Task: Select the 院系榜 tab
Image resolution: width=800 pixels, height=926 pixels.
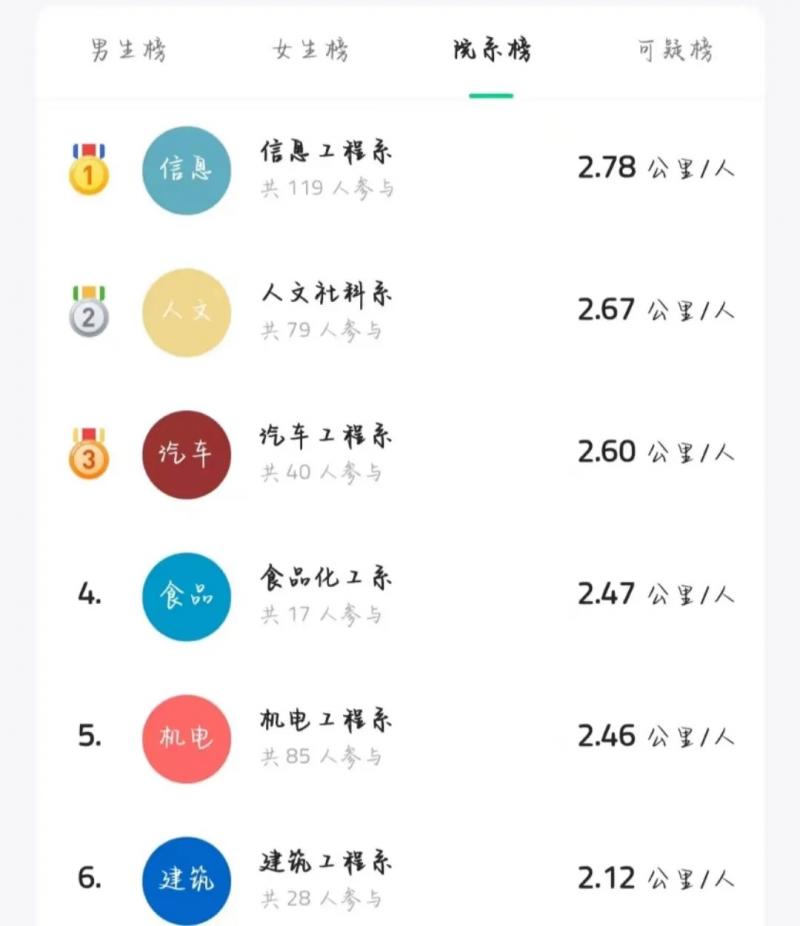Action: tap(491, 50)
